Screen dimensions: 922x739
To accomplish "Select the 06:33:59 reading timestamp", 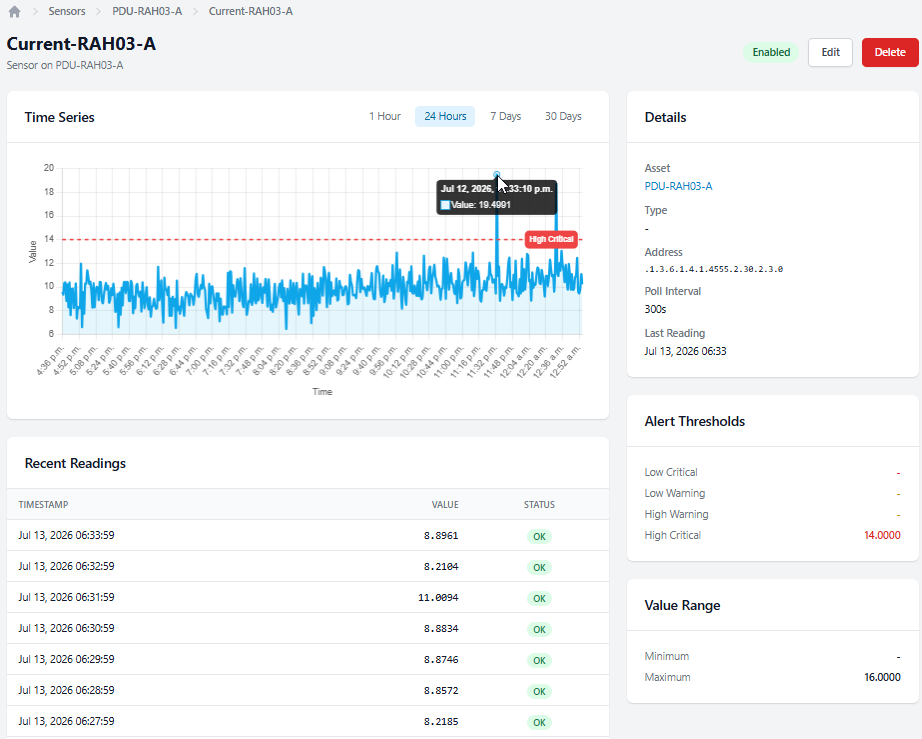I will (66, 536).
